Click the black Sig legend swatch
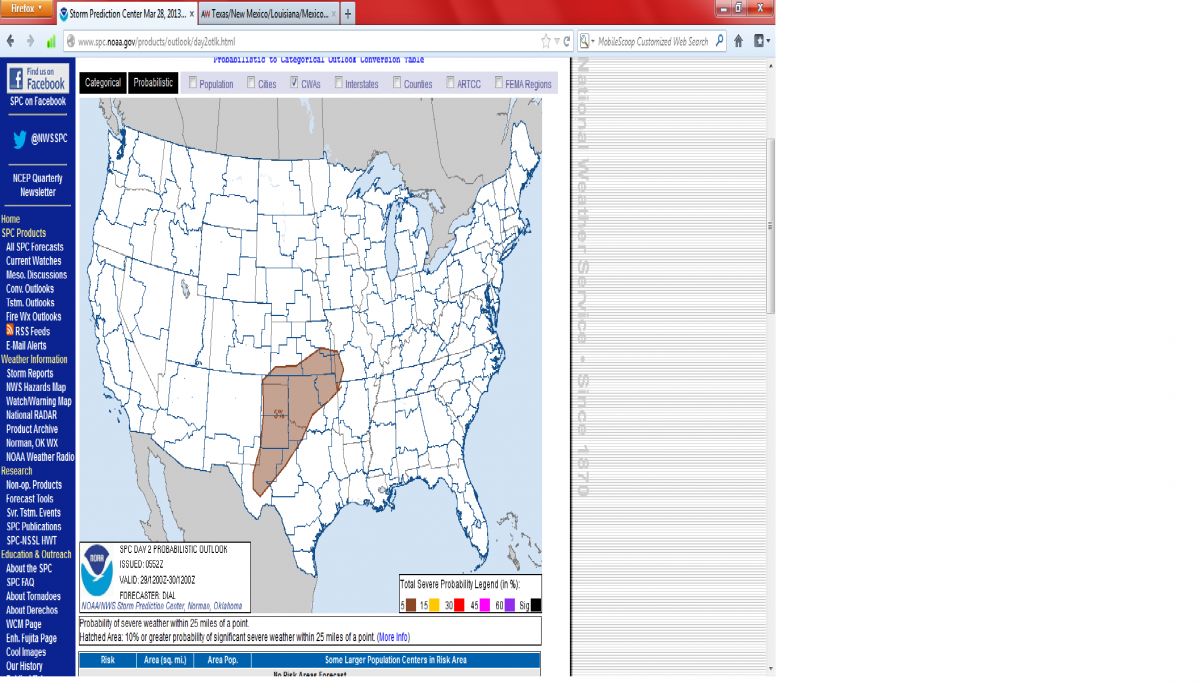This screenshot has height=682, width=1200. coord(536,605)
